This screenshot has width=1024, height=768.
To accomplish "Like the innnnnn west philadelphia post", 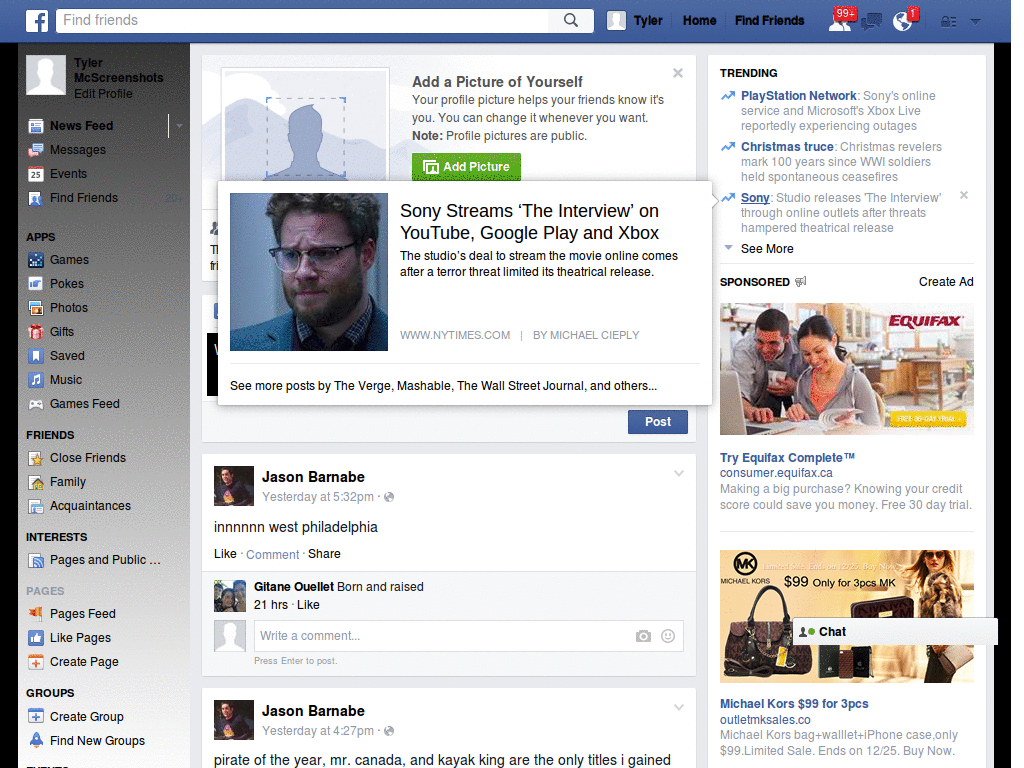I will pyautogui.click(x=225, y=554).
